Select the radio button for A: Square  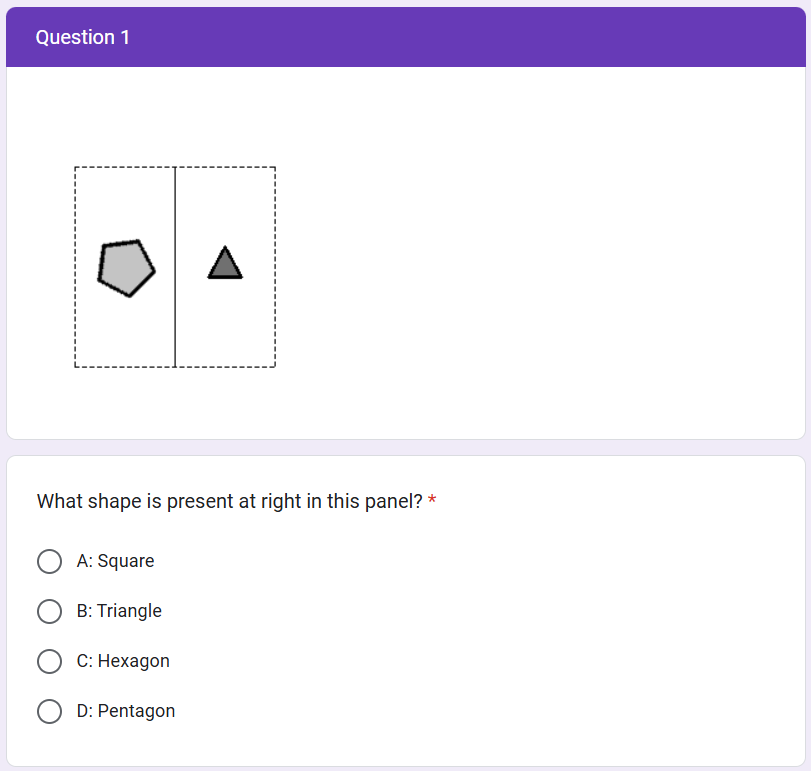tap(49, 561)
